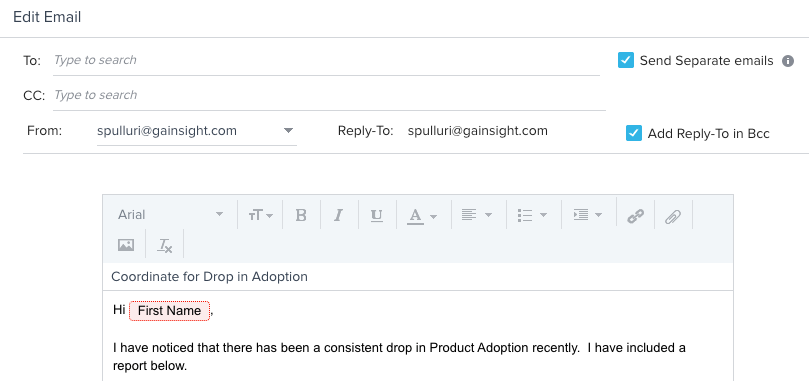809x381 pixels.
Task: Open the text color picker
Action: pos(422,216)
